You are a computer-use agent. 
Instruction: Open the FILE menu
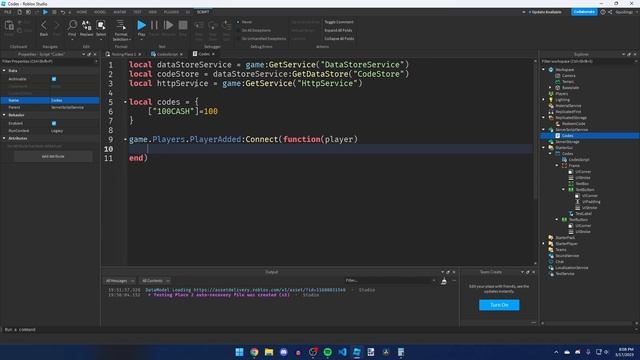tap(8, 12)
